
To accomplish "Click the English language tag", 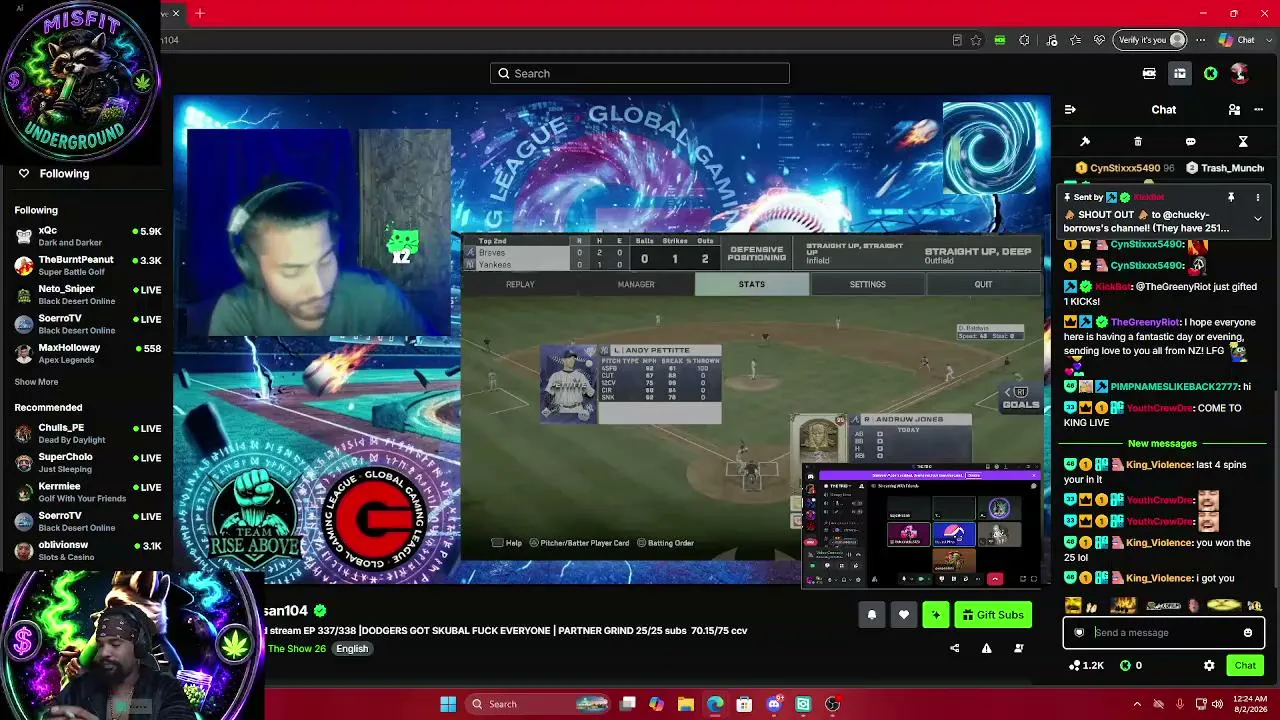I will click(x=352, y=649).
